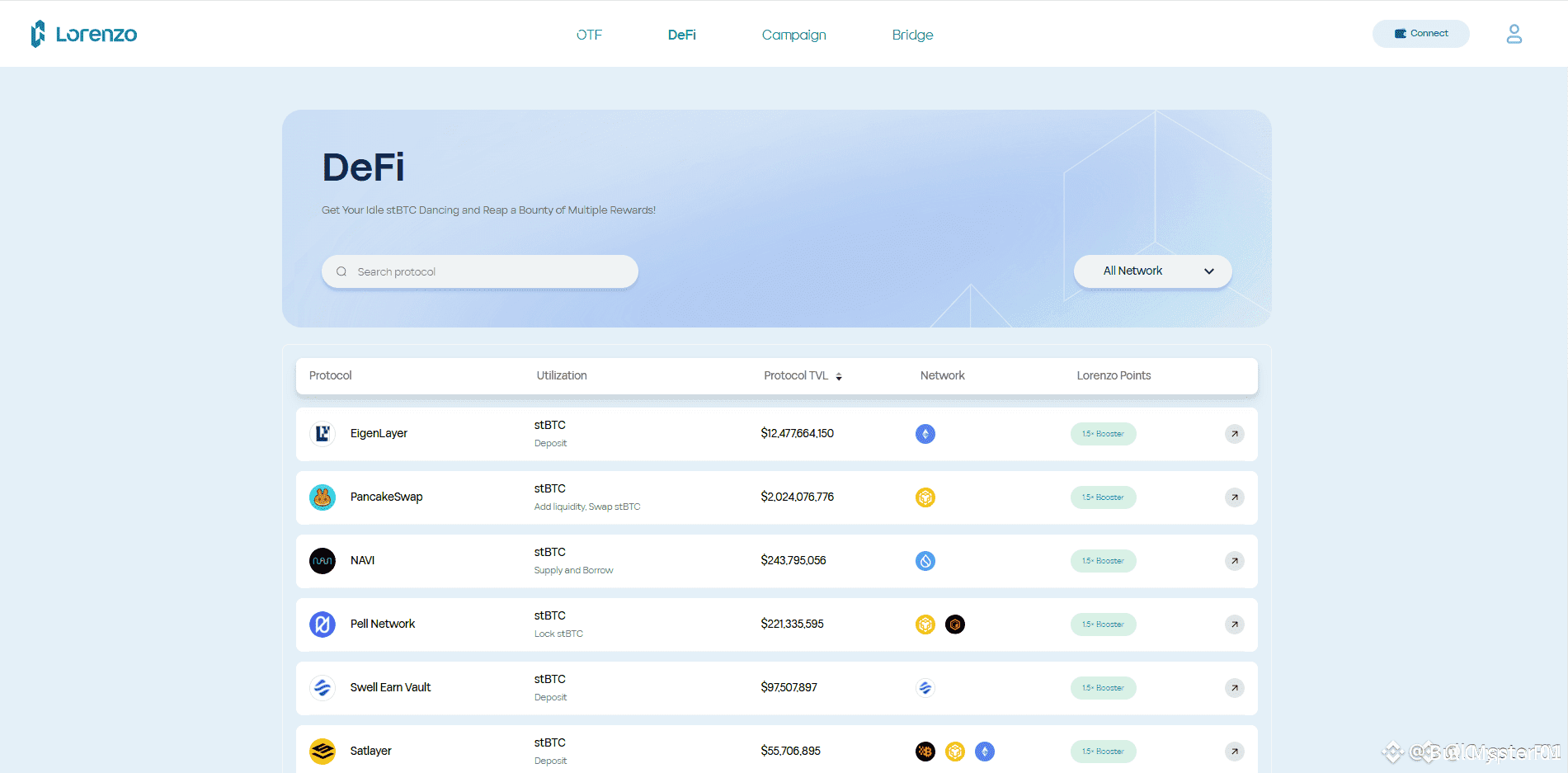Viewport: 1568px width, 773px height.
Task: Click the All Network chevron arrow
Action: [1209, 271]
